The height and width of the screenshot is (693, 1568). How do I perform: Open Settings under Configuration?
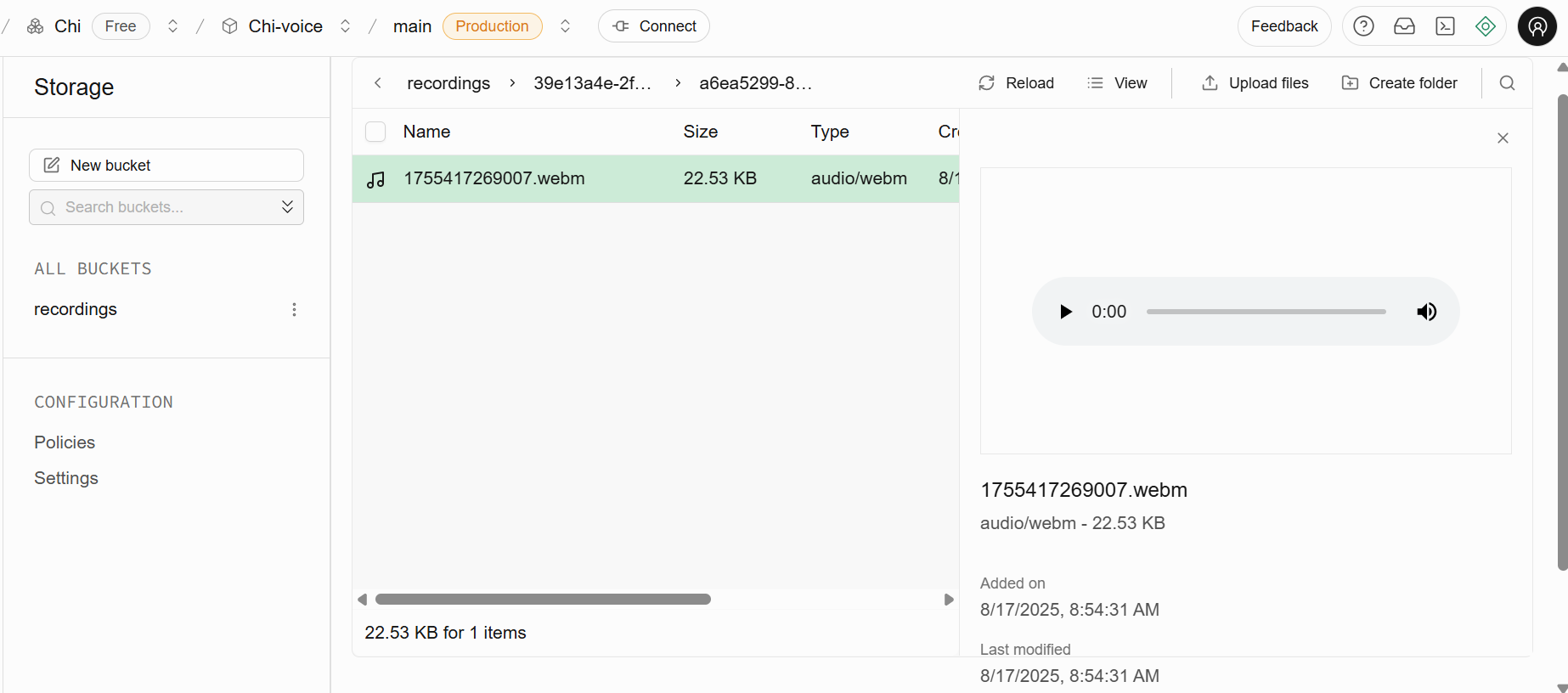point(66,478)
